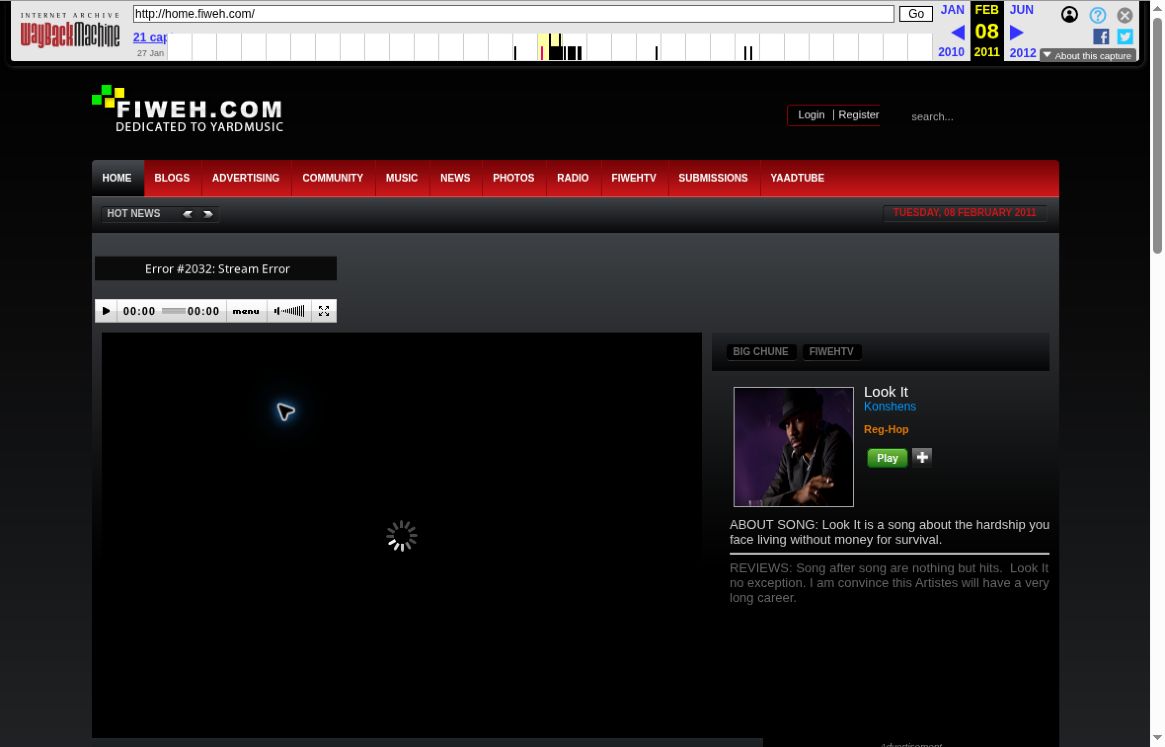Open the YAADTUBE menu item
This screenshot has height=747, width=1165.
[797, 178]
